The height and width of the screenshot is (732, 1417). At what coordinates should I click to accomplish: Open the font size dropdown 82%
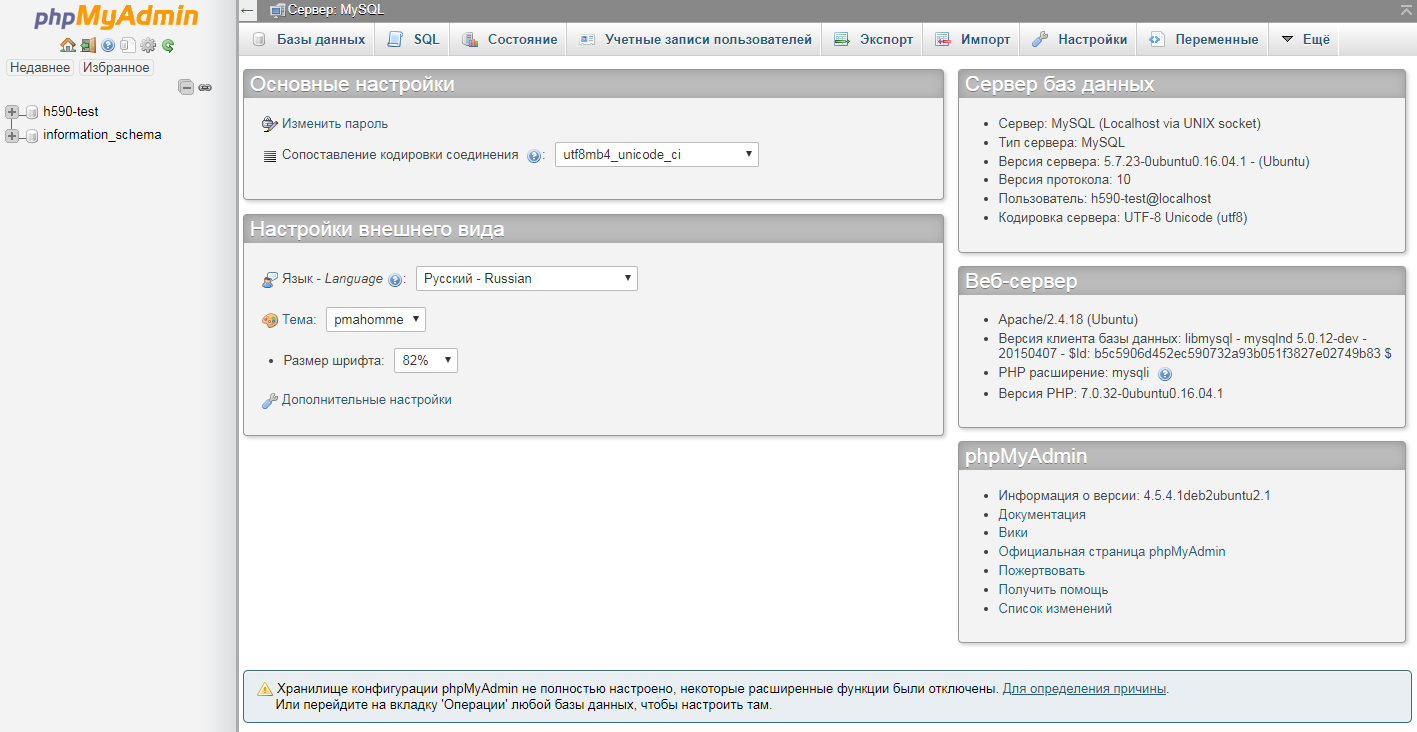coord(426,361)
